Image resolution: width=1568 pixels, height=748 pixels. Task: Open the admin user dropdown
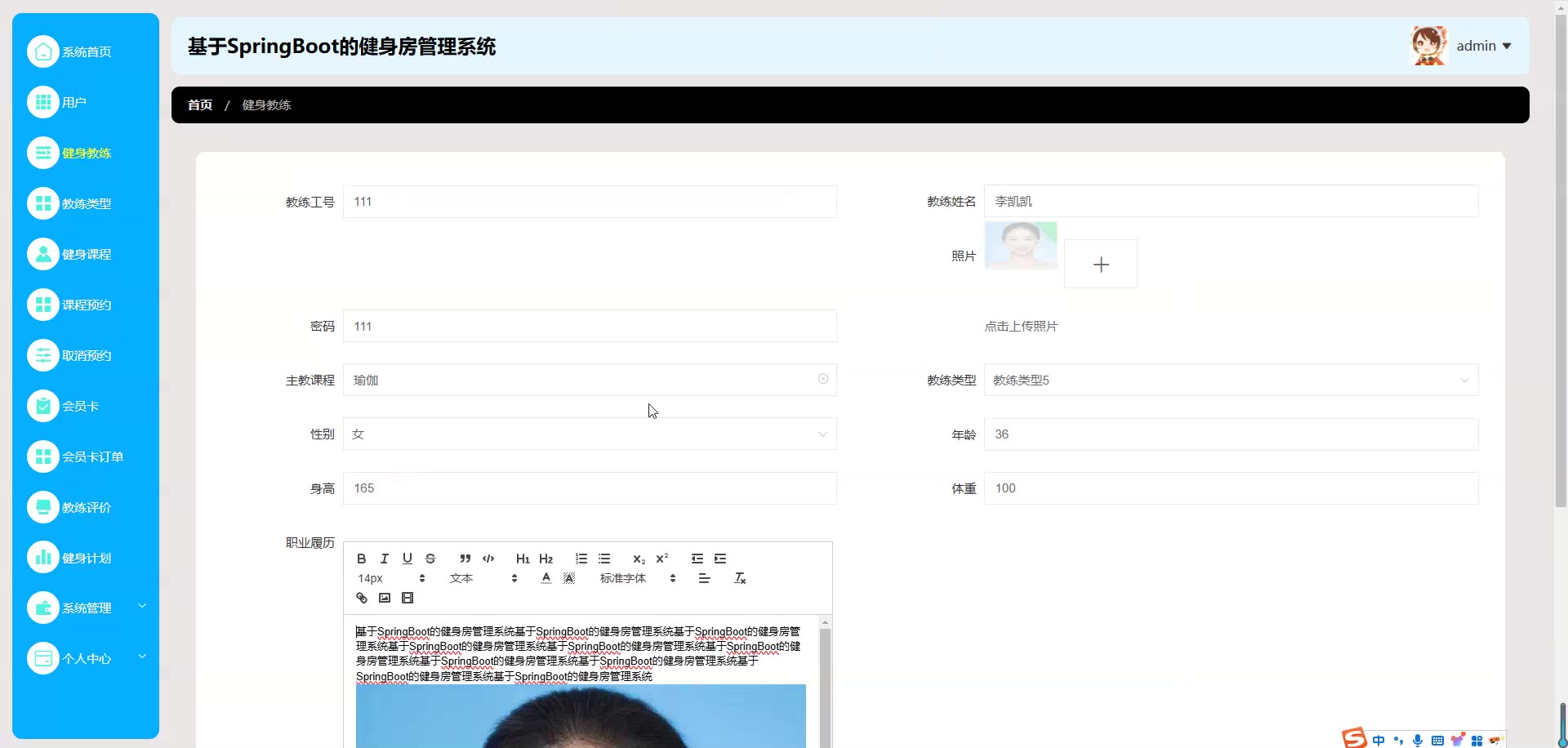pyautogui.click(x=1484, y=46)
